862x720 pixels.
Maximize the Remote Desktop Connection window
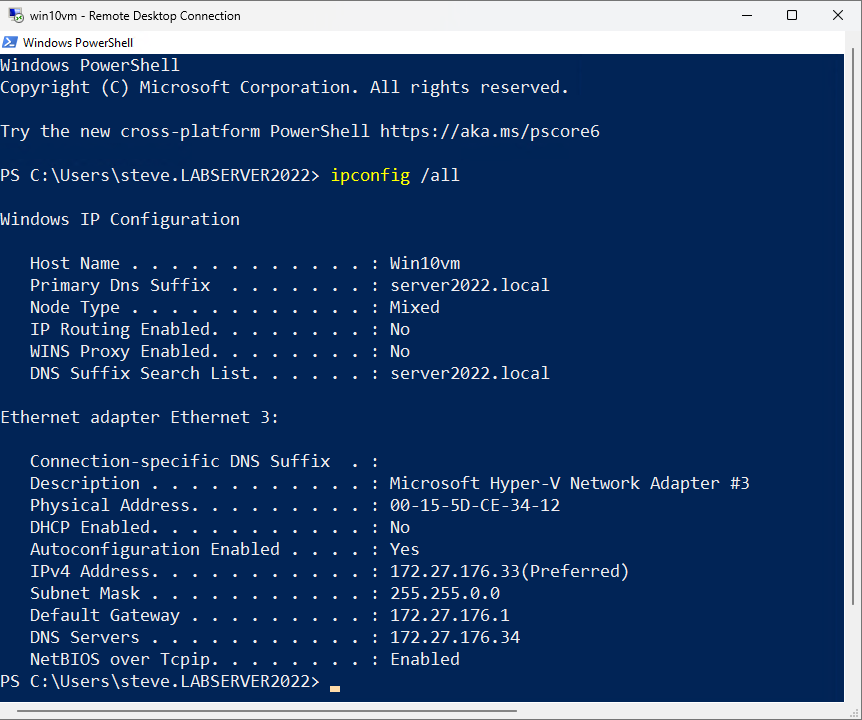point(792,15)
